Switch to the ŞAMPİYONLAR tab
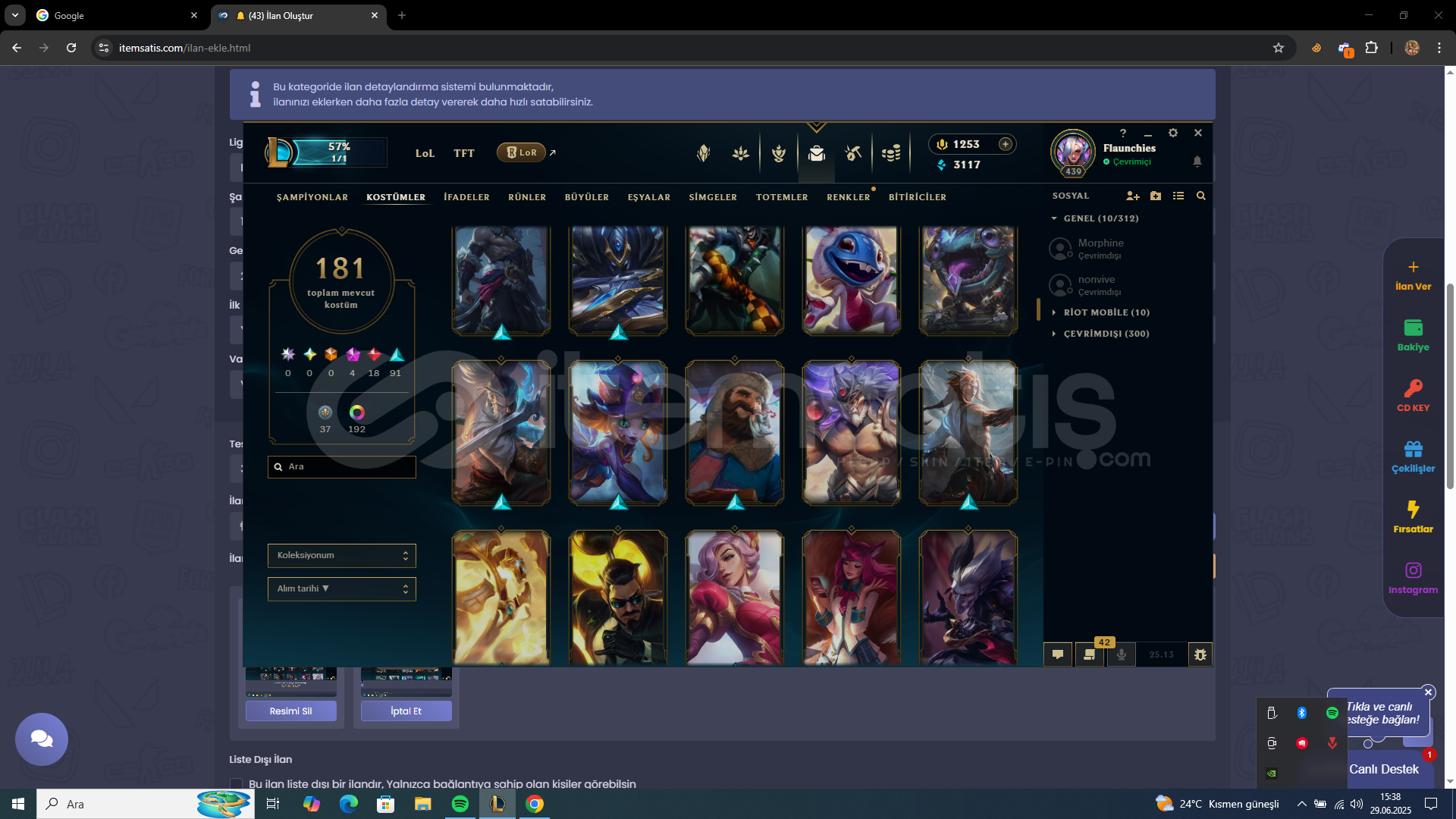Viewport: 1456px width, 819px height. pos(312,197)
